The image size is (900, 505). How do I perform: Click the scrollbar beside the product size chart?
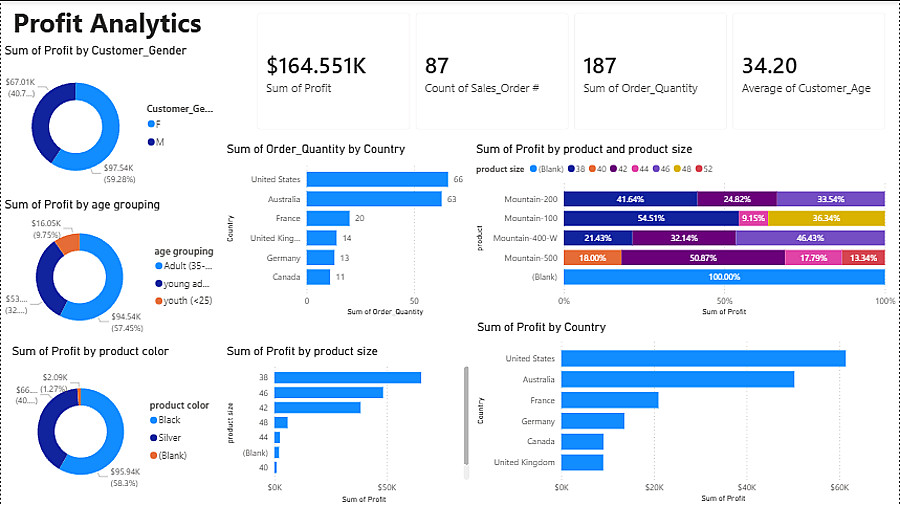click(466, 415)
